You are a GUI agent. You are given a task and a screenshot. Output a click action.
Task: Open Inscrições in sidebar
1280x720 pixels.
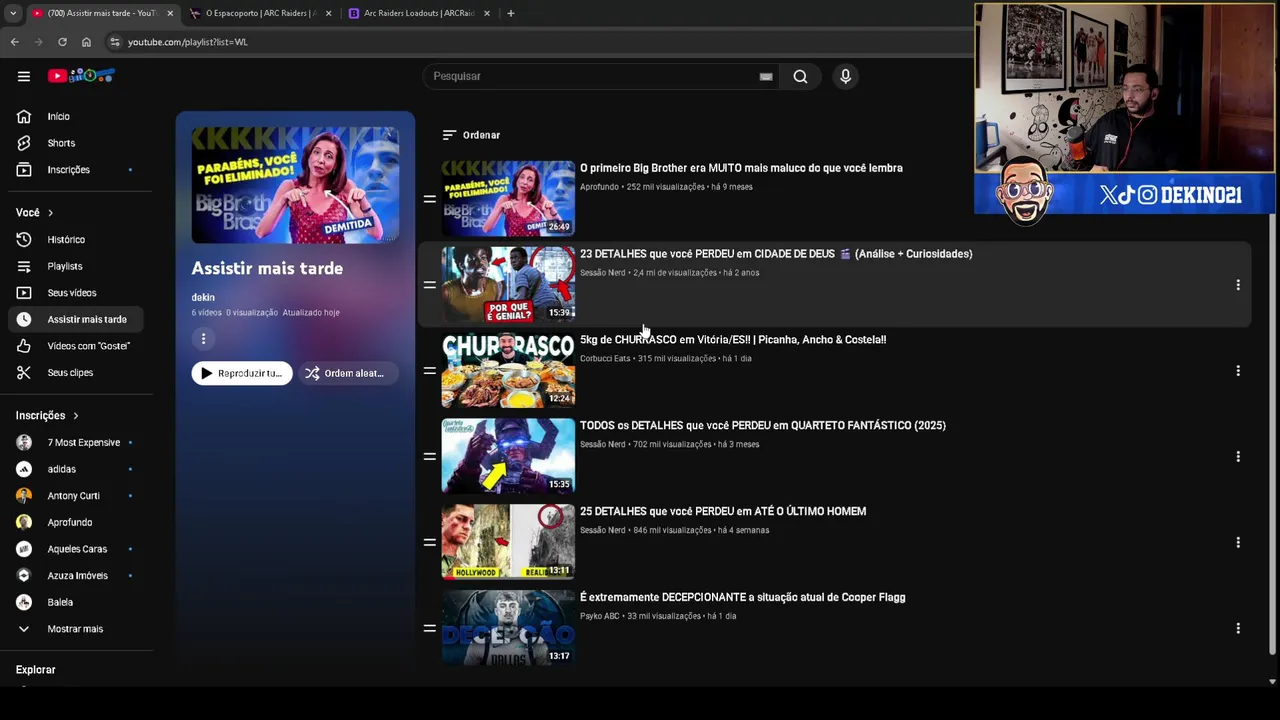pos(78,170)
